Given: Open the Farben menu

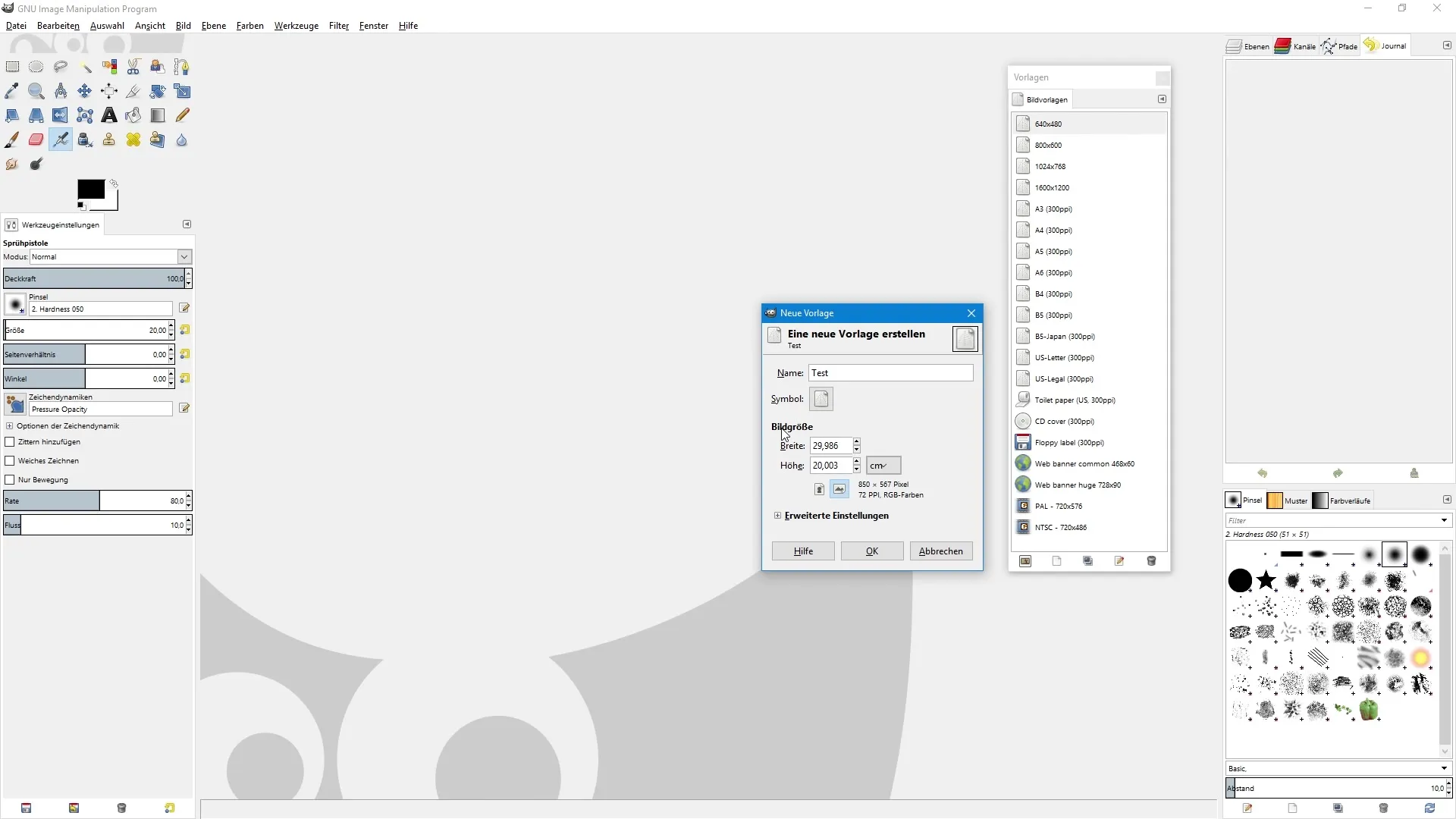Looking at the screenshot, I should coord(249,25).
